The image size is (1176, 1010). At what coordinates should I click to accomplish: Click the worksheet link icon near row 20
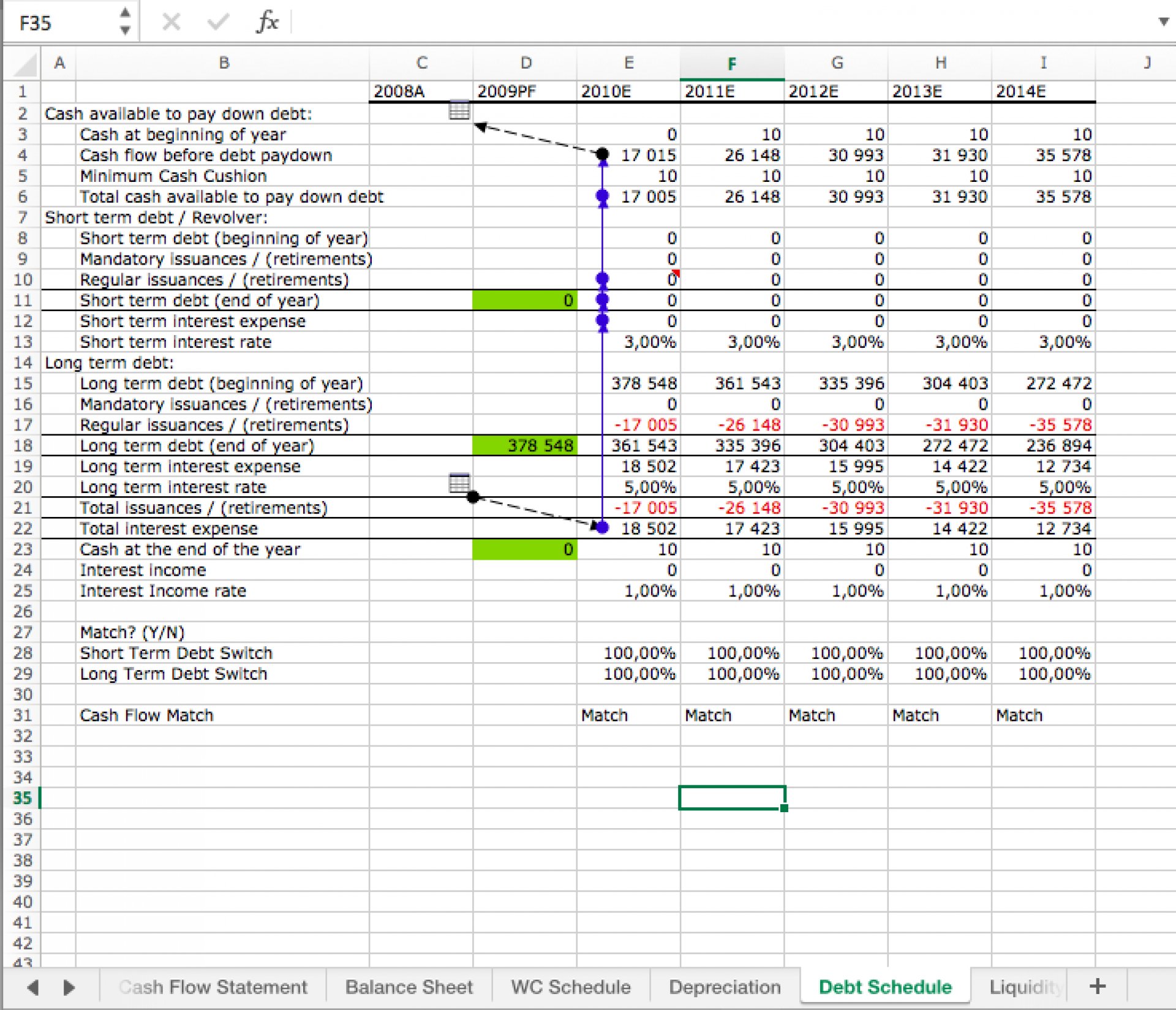tap(459, 483)
